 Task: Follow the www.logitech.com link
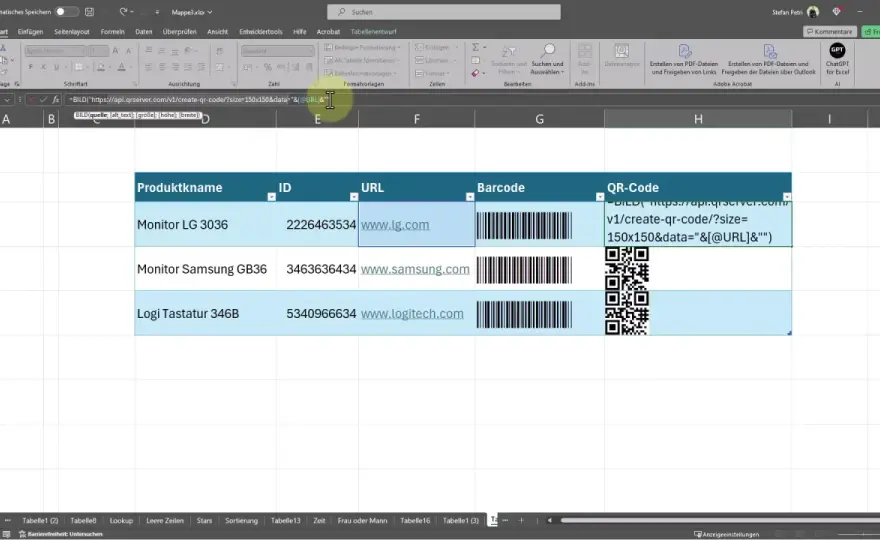pos(412,313)
